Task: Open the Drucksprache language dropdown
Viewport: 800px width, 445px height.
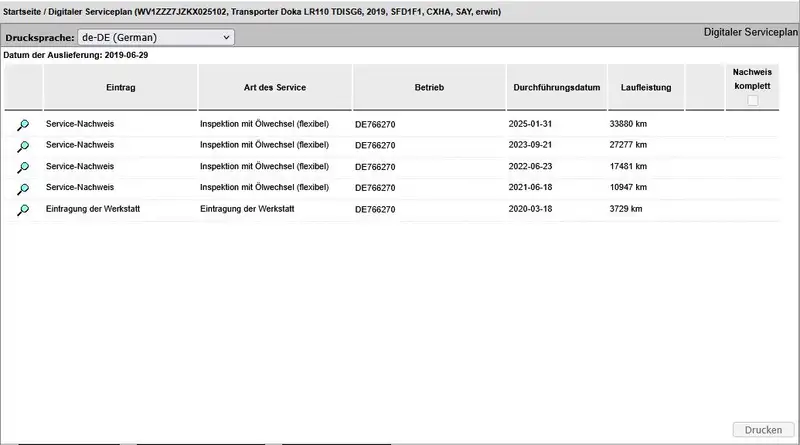Action: (155, 37)
